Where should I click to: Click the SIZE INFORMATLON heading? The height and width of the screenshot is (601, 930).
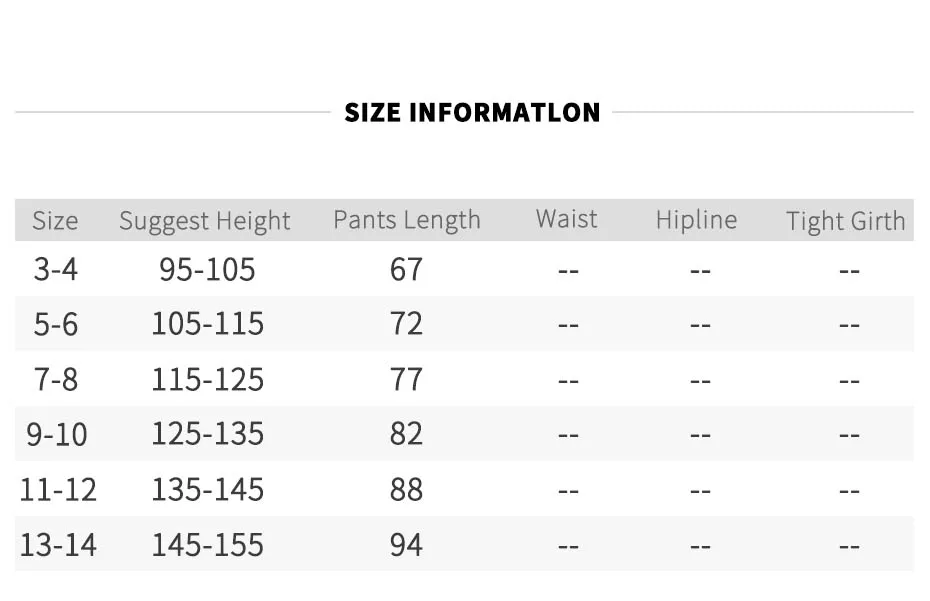(x=472, y=112)
